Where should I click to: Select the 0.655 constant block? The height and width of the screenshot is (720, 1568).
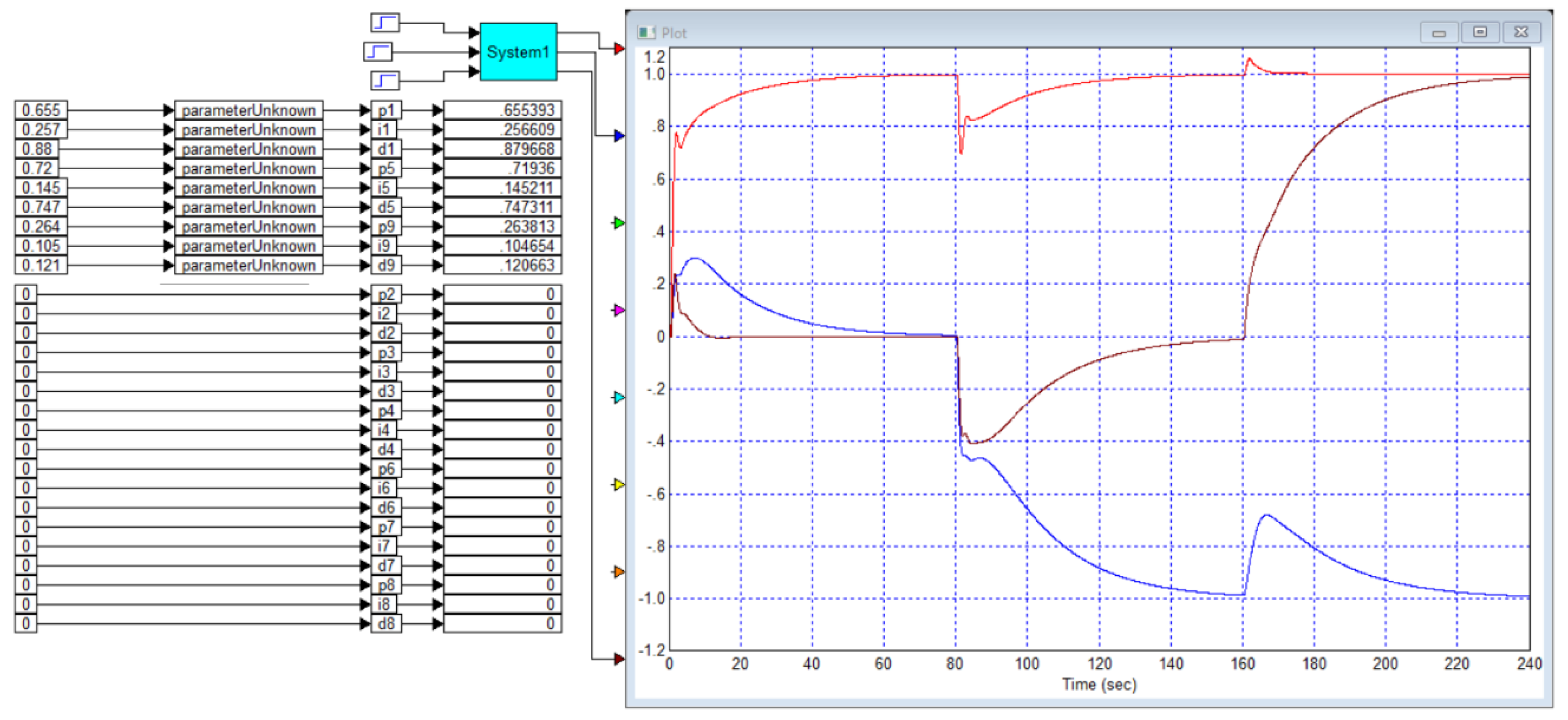pyautogui.click(x=41, y=110)
